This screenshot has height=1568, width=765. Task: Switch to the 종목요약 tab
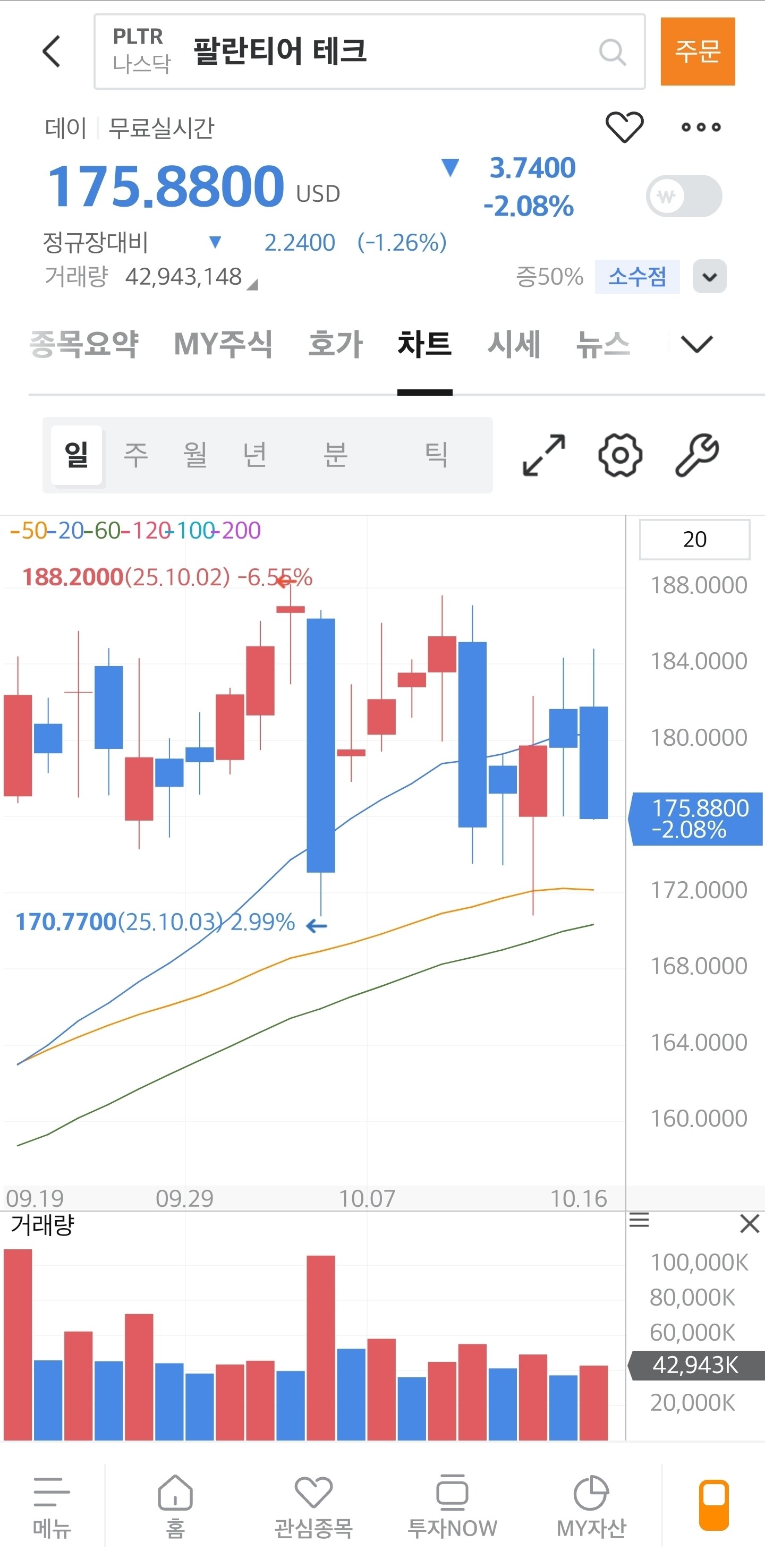84,344
